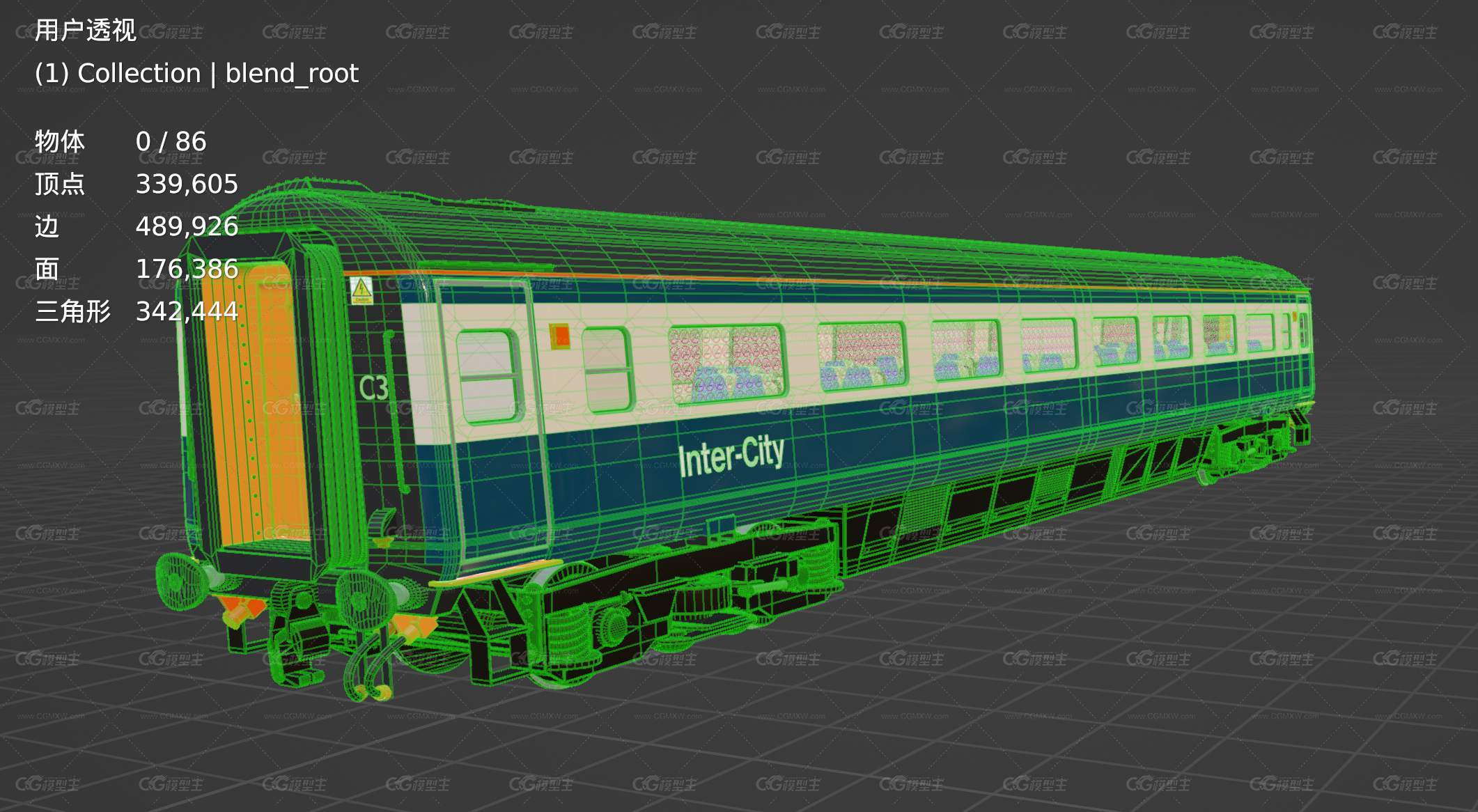Click the '三角形' statistics label
The width and height of the screenshot is (1478, 812).
[x=72, y=311]
